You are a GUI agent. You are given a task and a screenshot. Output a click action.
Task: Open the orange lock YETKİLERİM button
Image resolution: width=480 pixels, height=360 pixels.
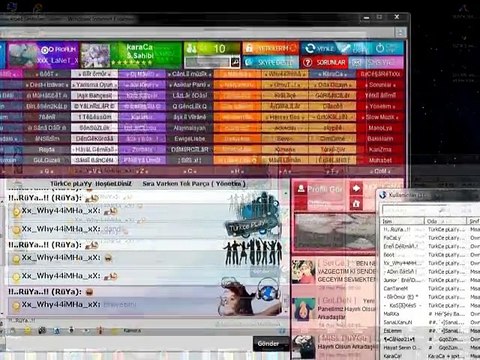[x=270, y=48]
